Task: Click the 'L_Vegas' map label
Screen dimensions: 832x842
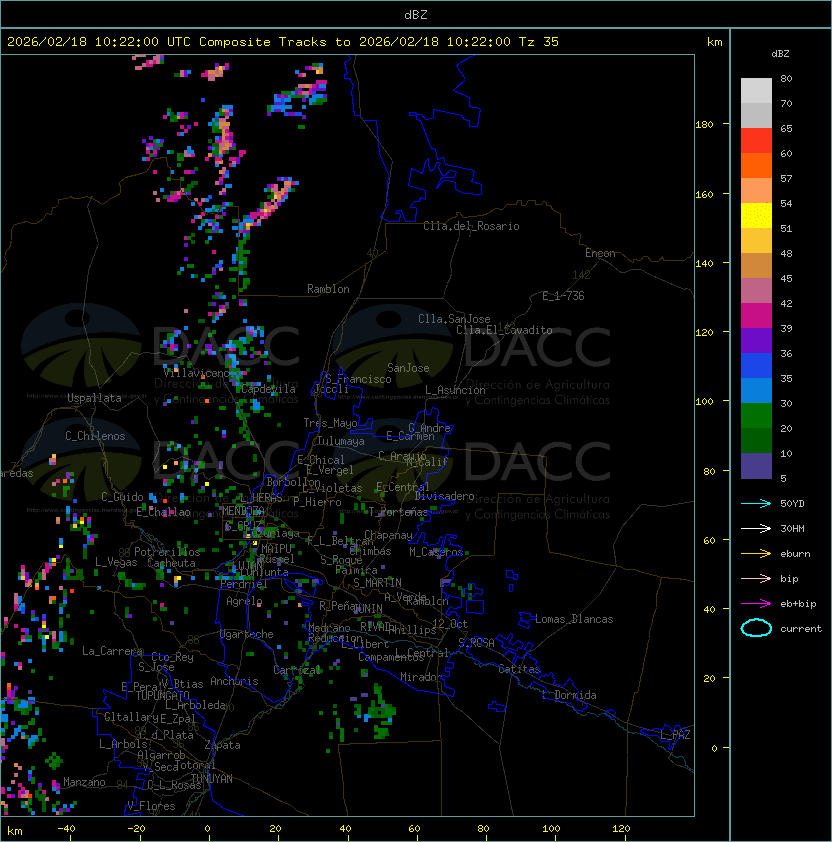Action: 116,562
